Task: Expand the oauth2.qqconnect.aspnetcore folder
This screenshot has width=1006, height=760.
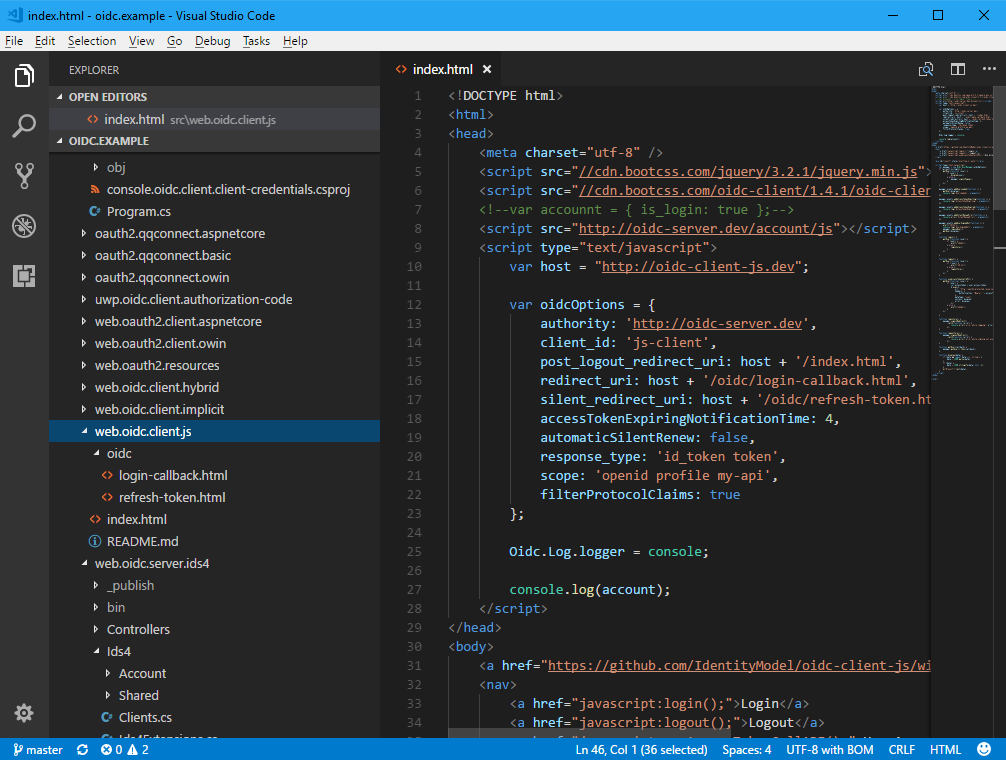Action: click(x=84, y=233)
